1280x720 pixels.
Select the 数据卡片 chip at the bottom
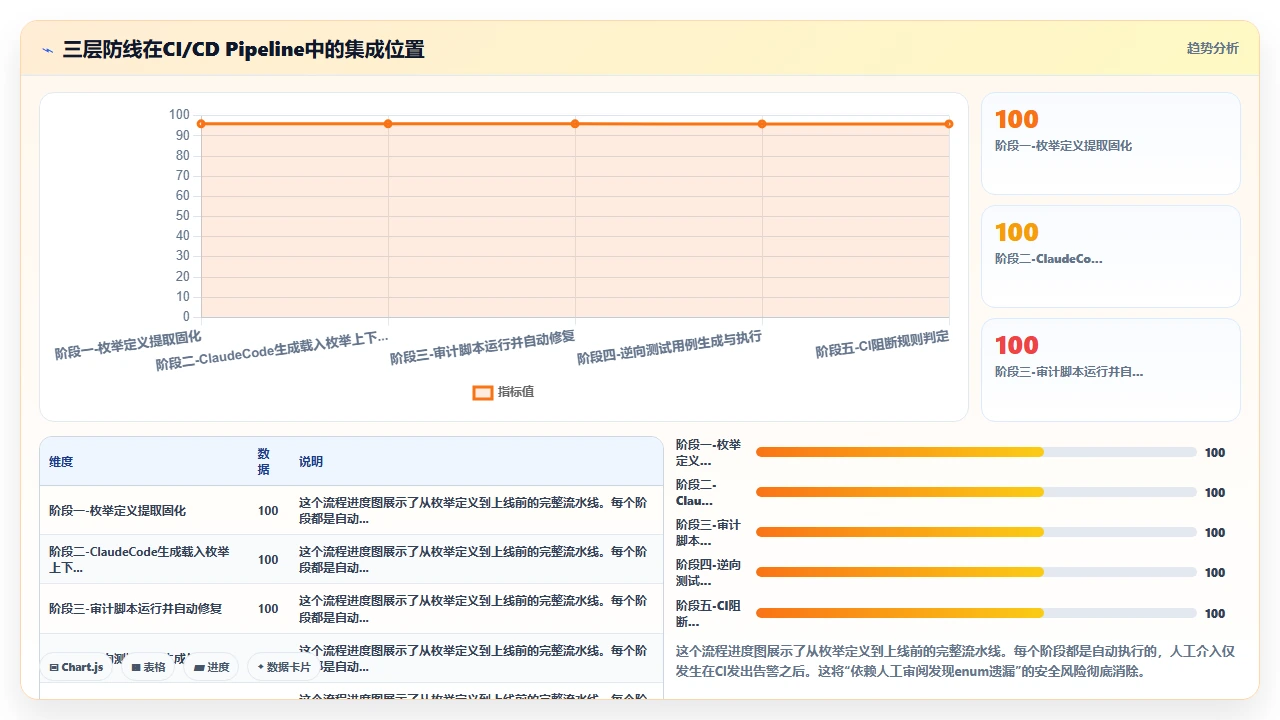tap(284, 667)
